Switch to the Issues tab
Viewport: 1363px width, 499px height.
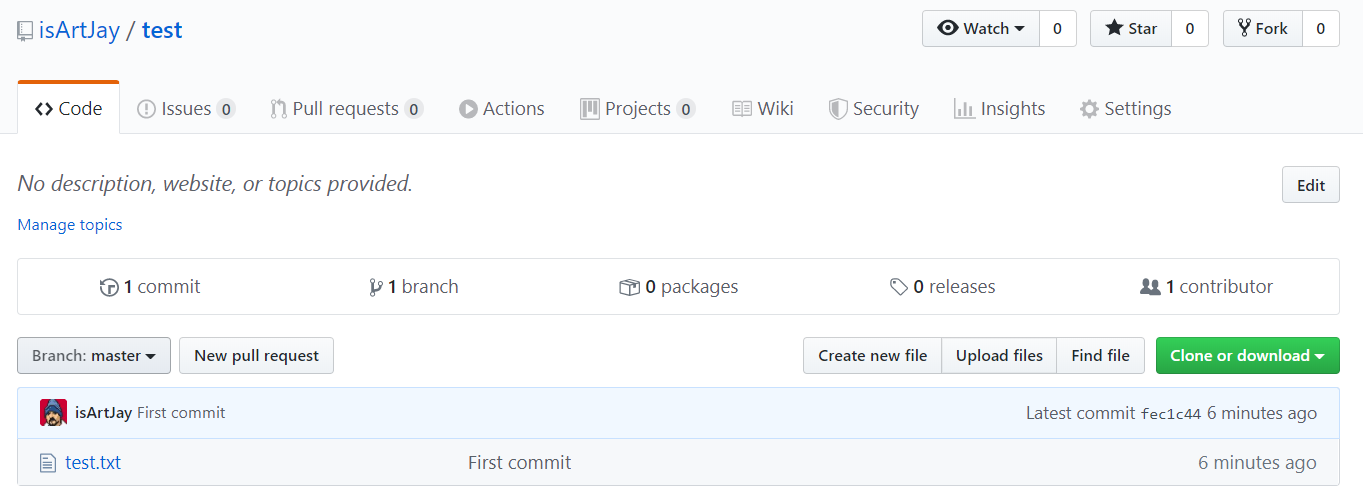pos(186,109)
